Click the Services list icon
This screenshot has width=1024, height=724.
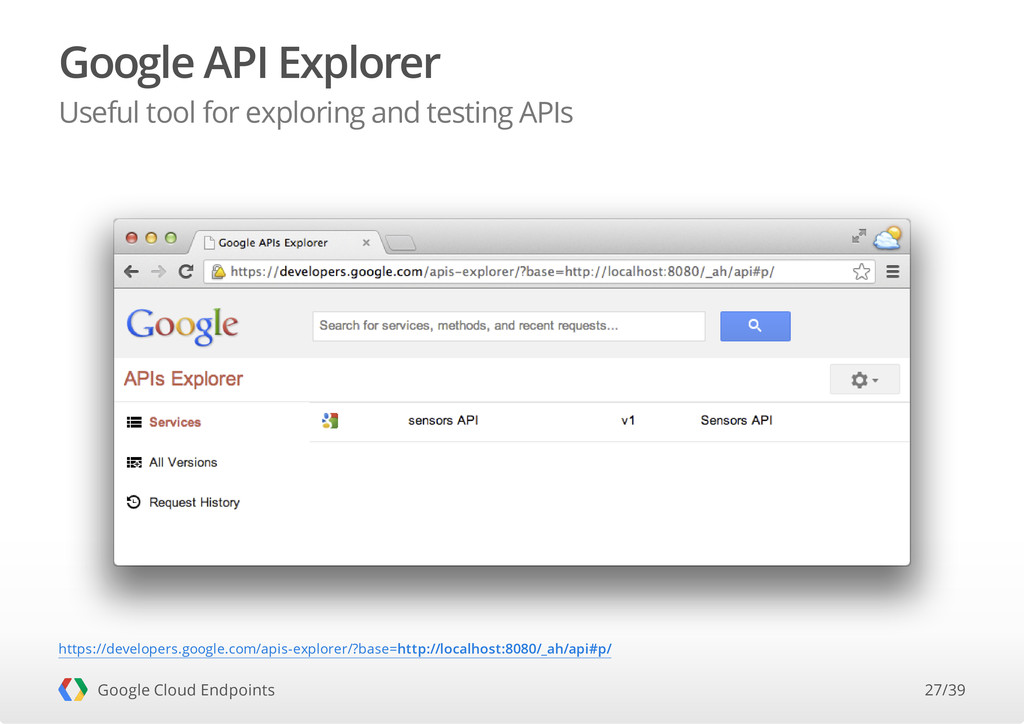pos(134,422)
